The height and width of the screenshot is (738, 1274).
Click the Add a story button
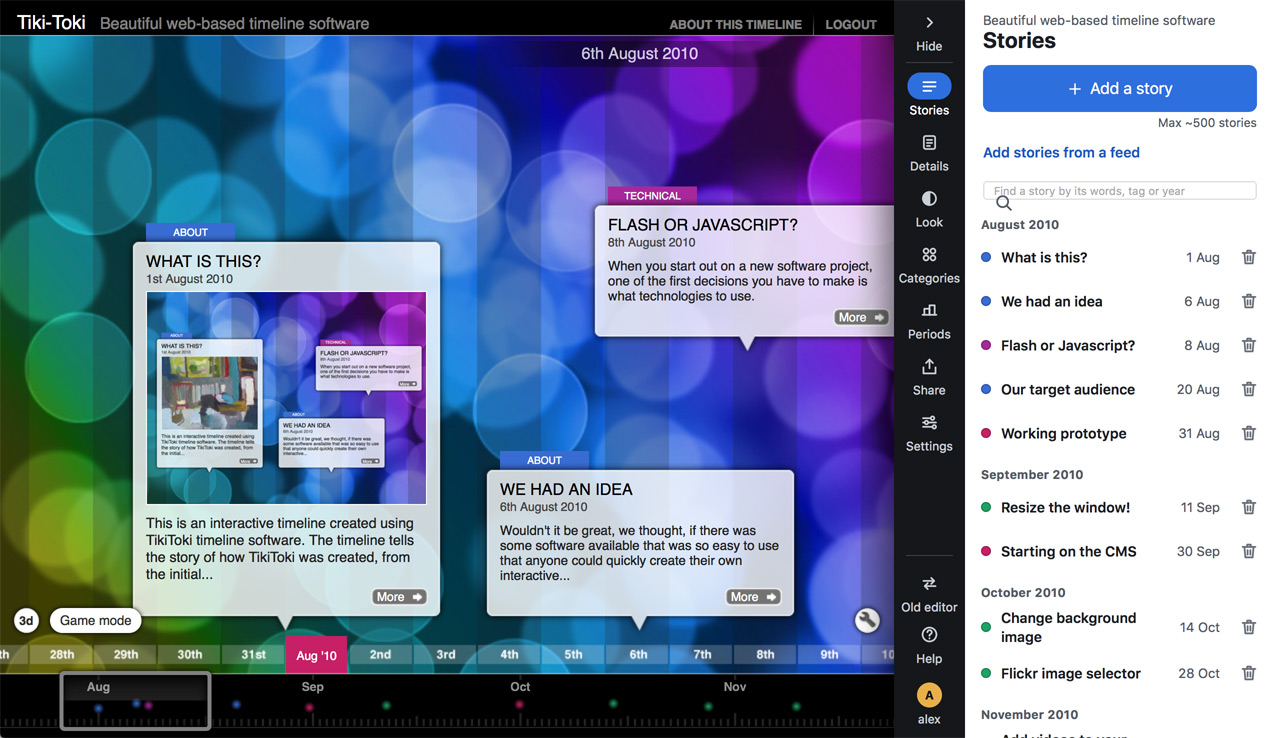tap(1120, 88)
